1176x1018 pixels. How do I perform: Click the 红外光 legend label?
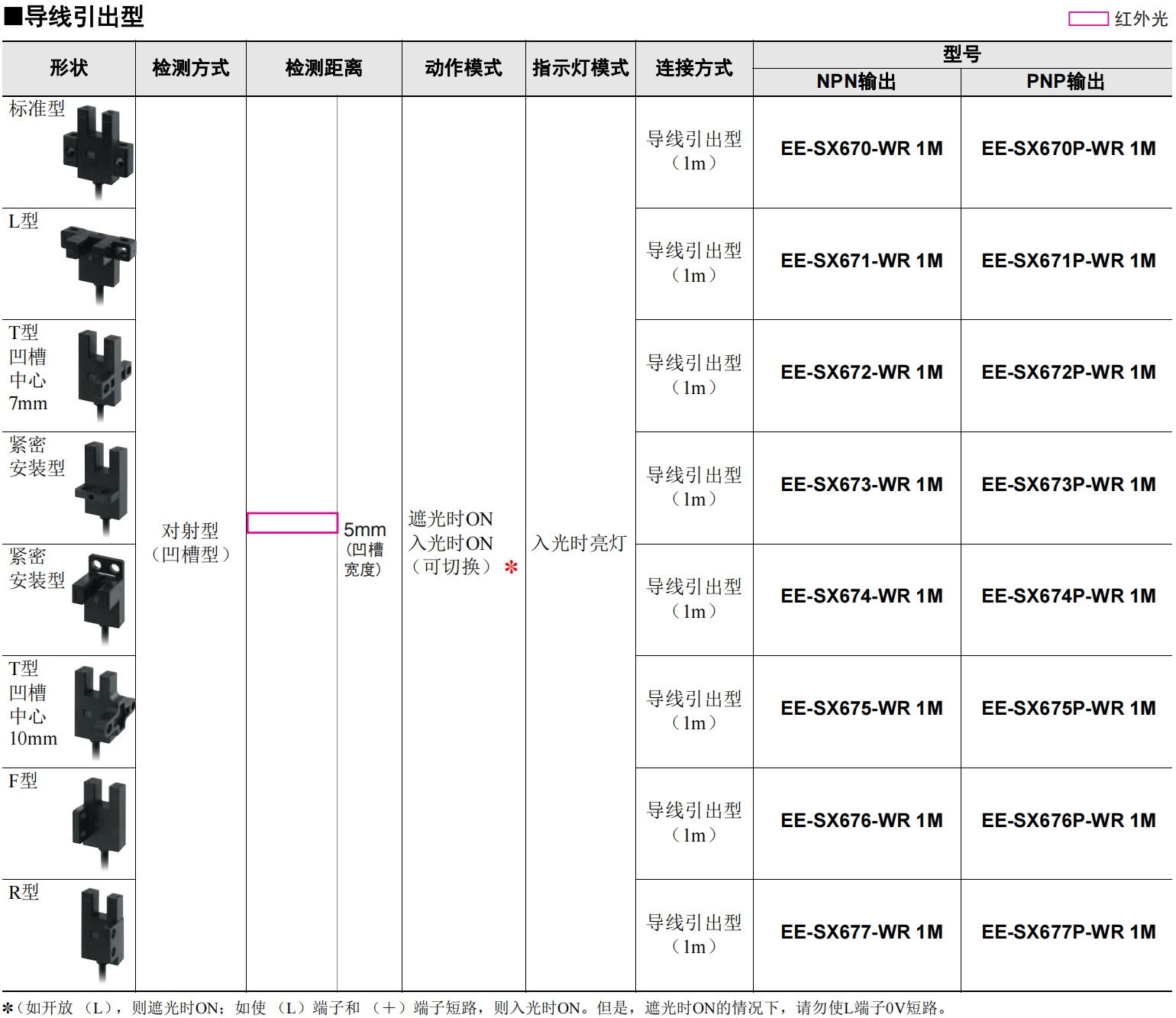(1142, 19)
